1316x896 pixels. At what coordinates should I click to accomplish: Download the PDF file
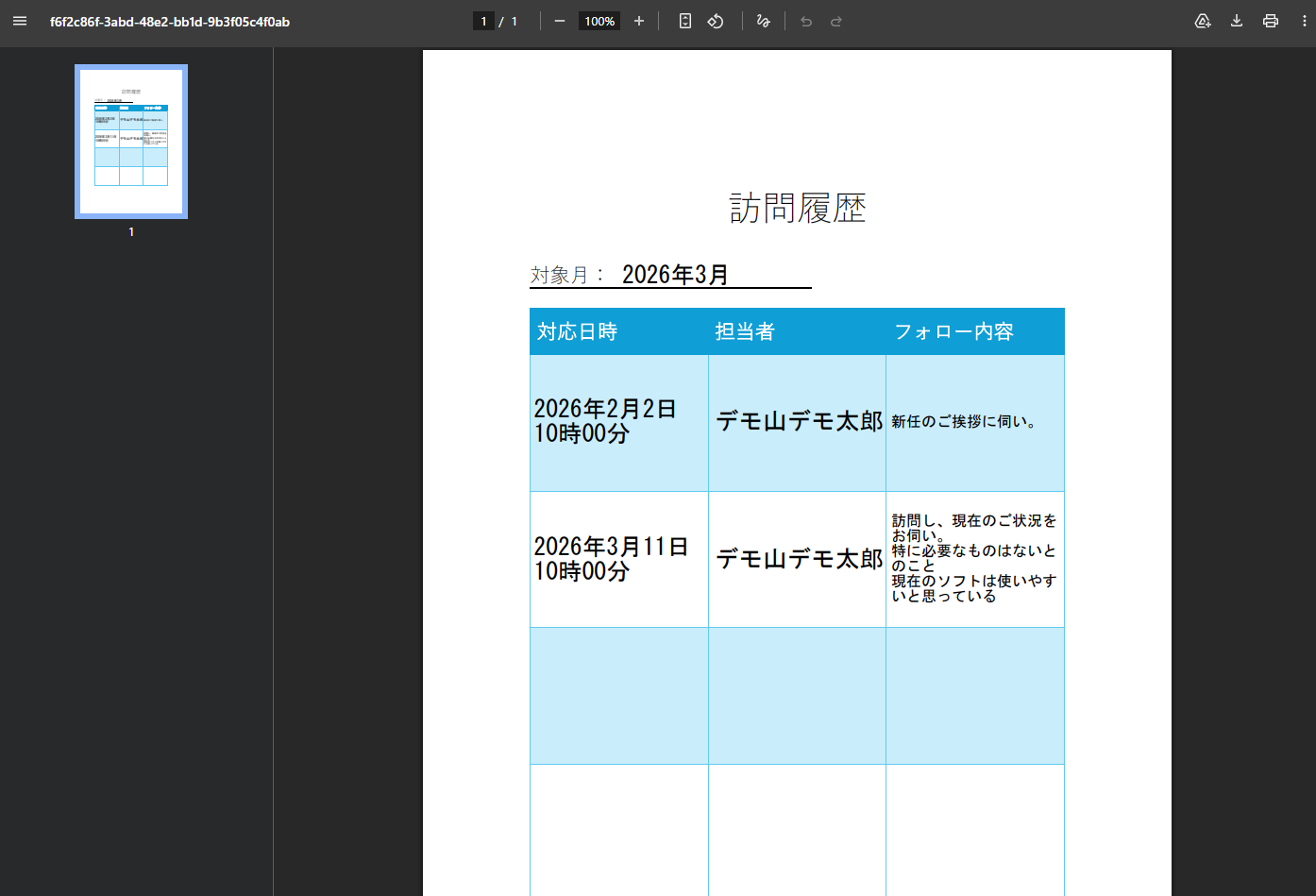[1237, 21]
